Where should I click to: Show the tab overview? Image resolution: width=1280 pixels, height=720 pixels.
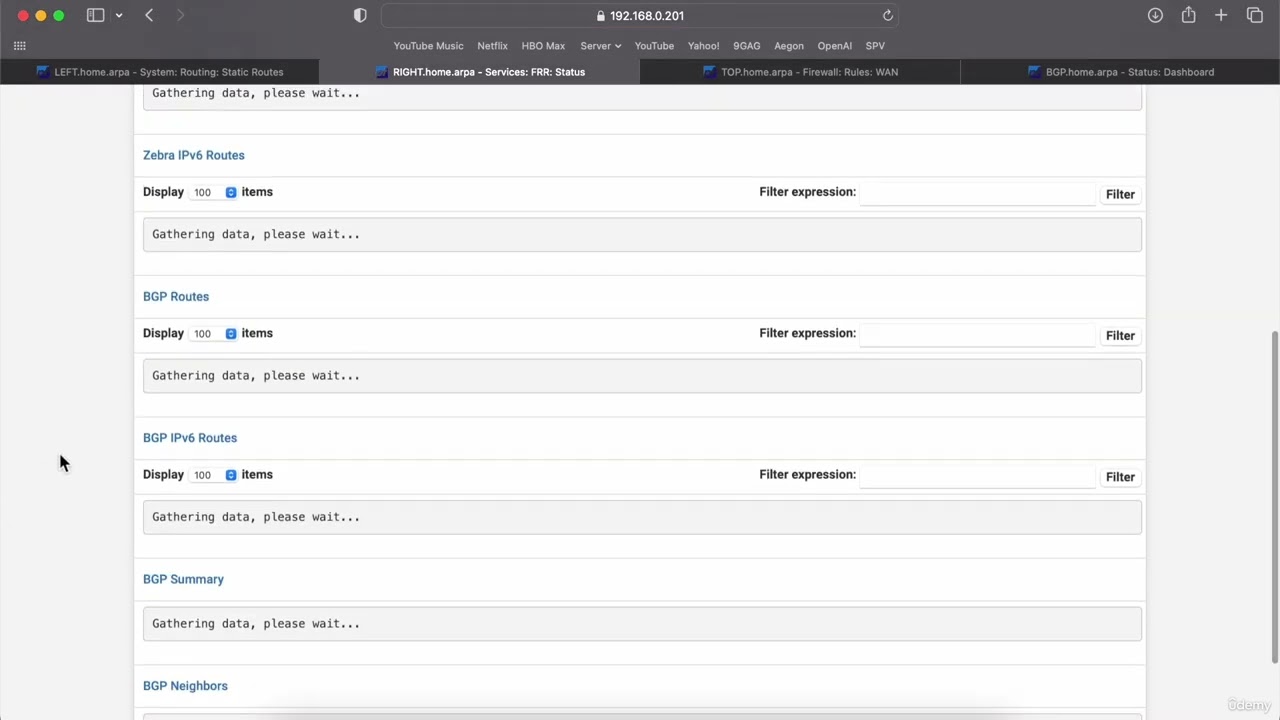click(x=1255, y=15)
